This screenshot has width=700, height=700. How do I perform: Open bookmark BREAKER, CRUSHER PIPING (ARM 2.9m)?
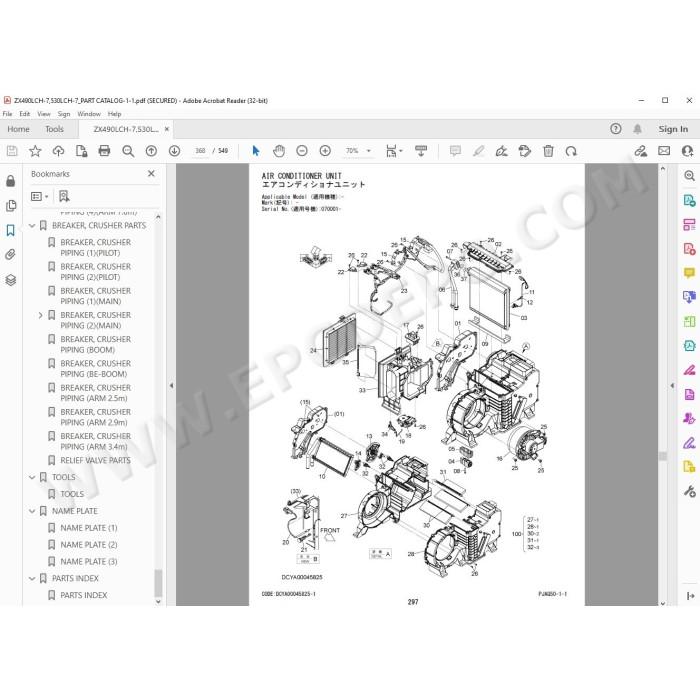tap(96, 417)
